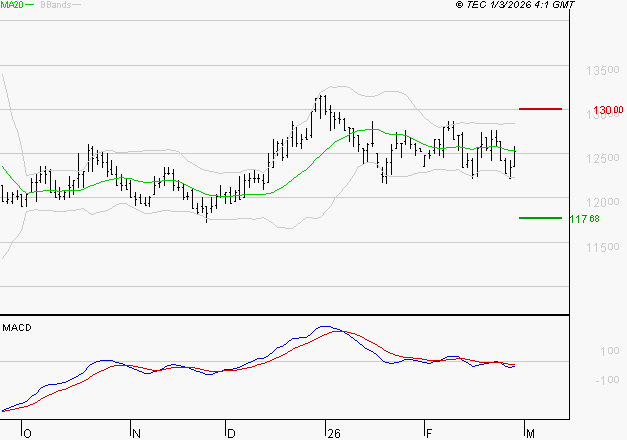Click the TEC 1/3/2026 copyright timestamp

[x=515, y=5]
